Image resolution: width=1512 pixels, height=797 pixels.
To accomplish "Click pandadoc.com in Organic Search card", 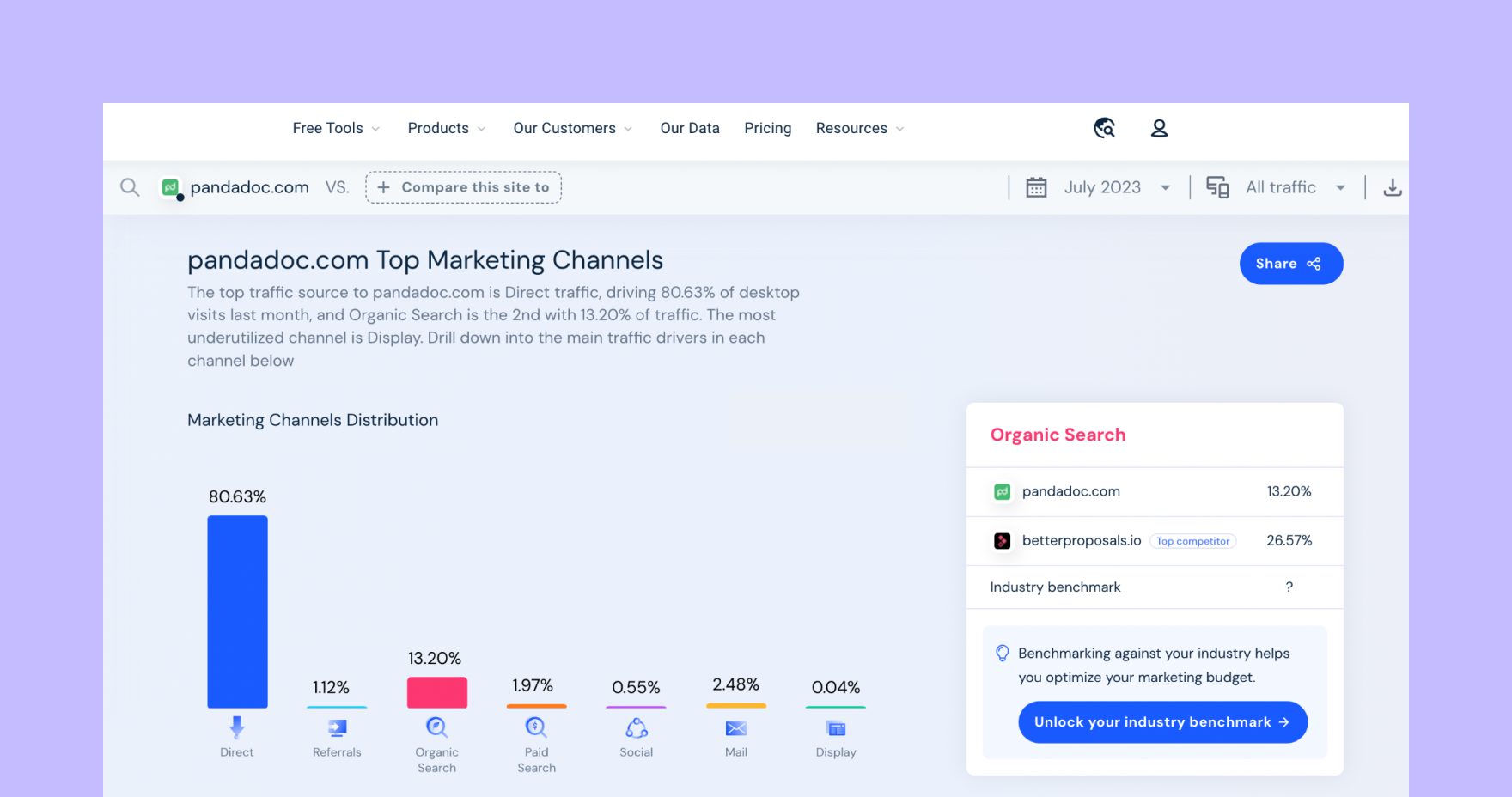I will pos(1071,491).
